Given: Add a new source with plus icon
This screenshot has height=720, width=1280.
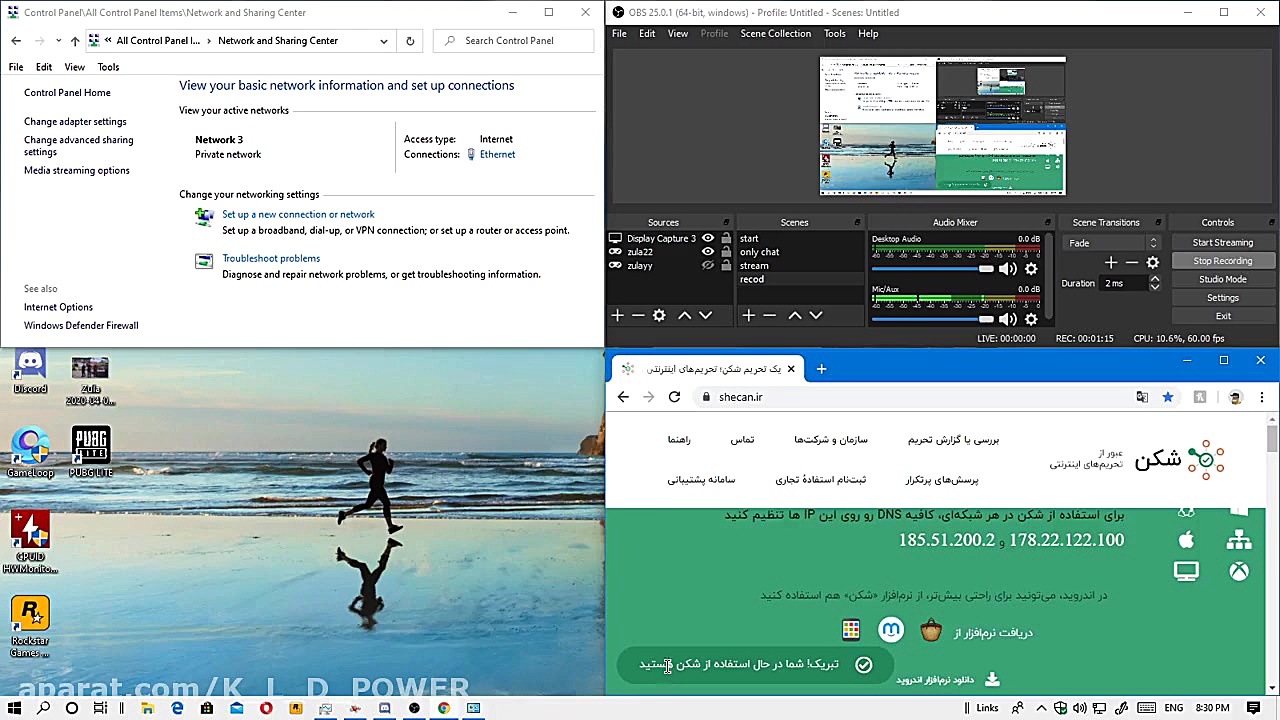Looking at the screenshot, I should click(x=617, y=315).
